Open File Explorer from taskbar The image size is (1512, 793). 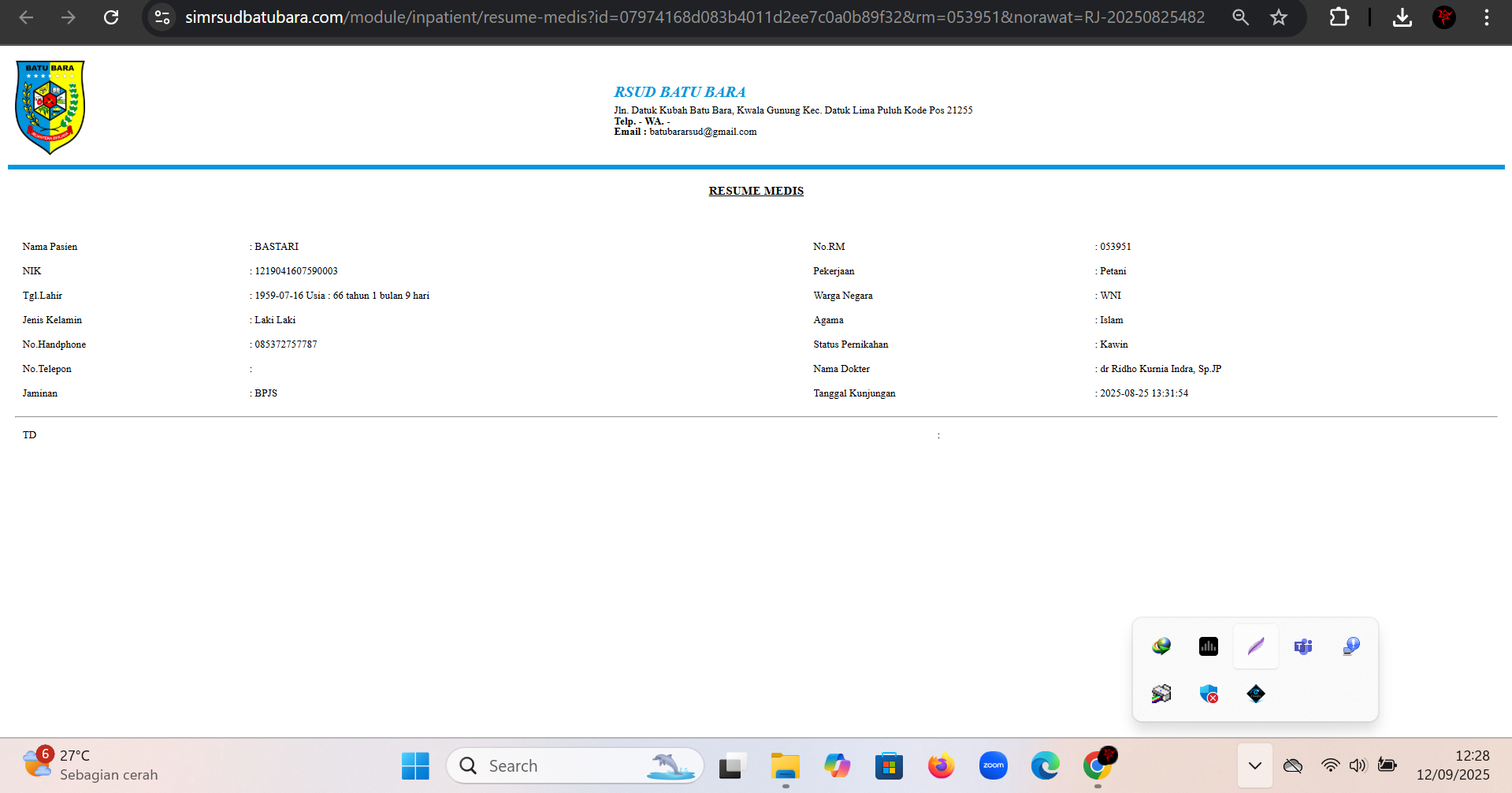point(786,765)
